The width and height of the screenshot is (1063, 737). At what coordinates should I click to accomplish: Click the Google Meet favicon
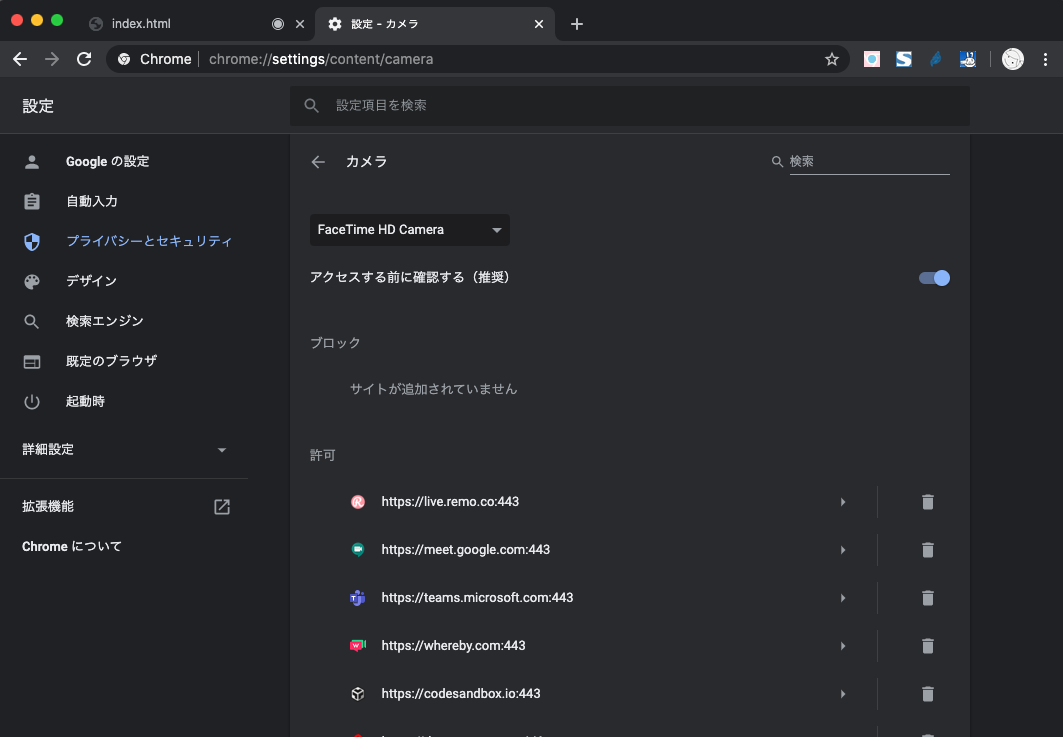coord(357,549)
